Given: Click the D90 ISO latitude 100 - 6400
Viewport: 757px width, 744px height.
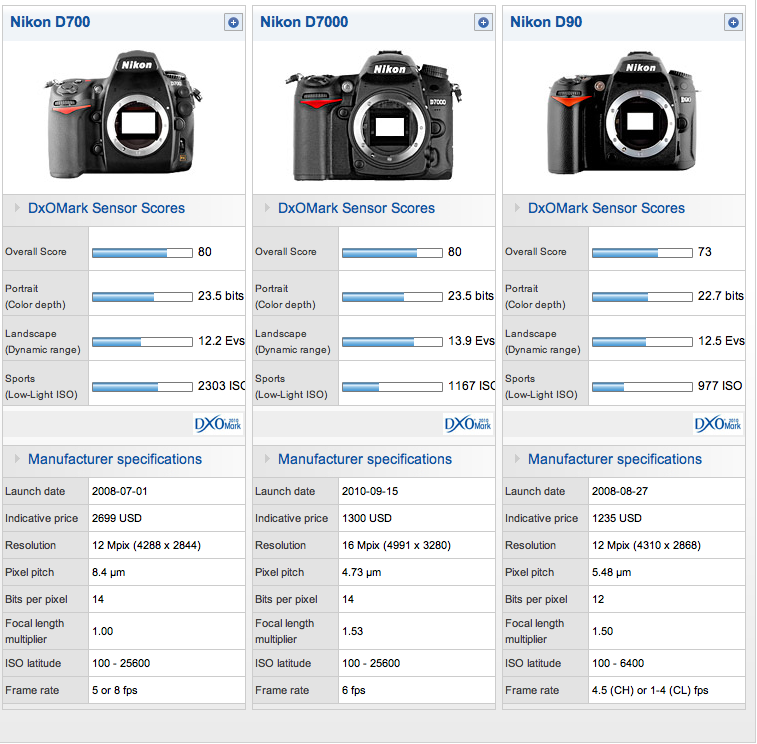Looking at the screenshot, I should [618, 663].
